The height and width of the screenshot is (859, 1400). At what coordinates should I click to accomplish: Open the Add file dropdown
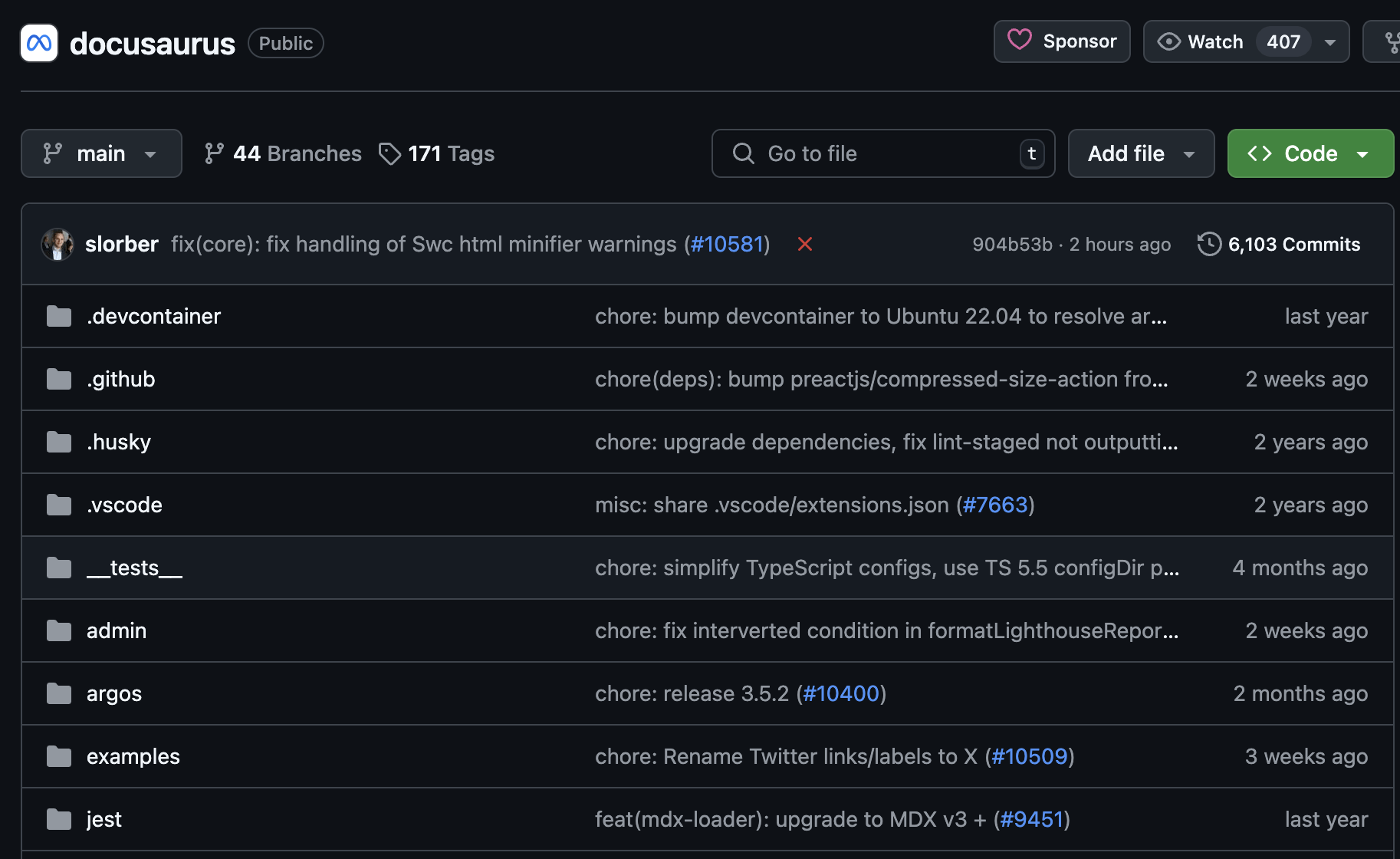coord(1141,153)
